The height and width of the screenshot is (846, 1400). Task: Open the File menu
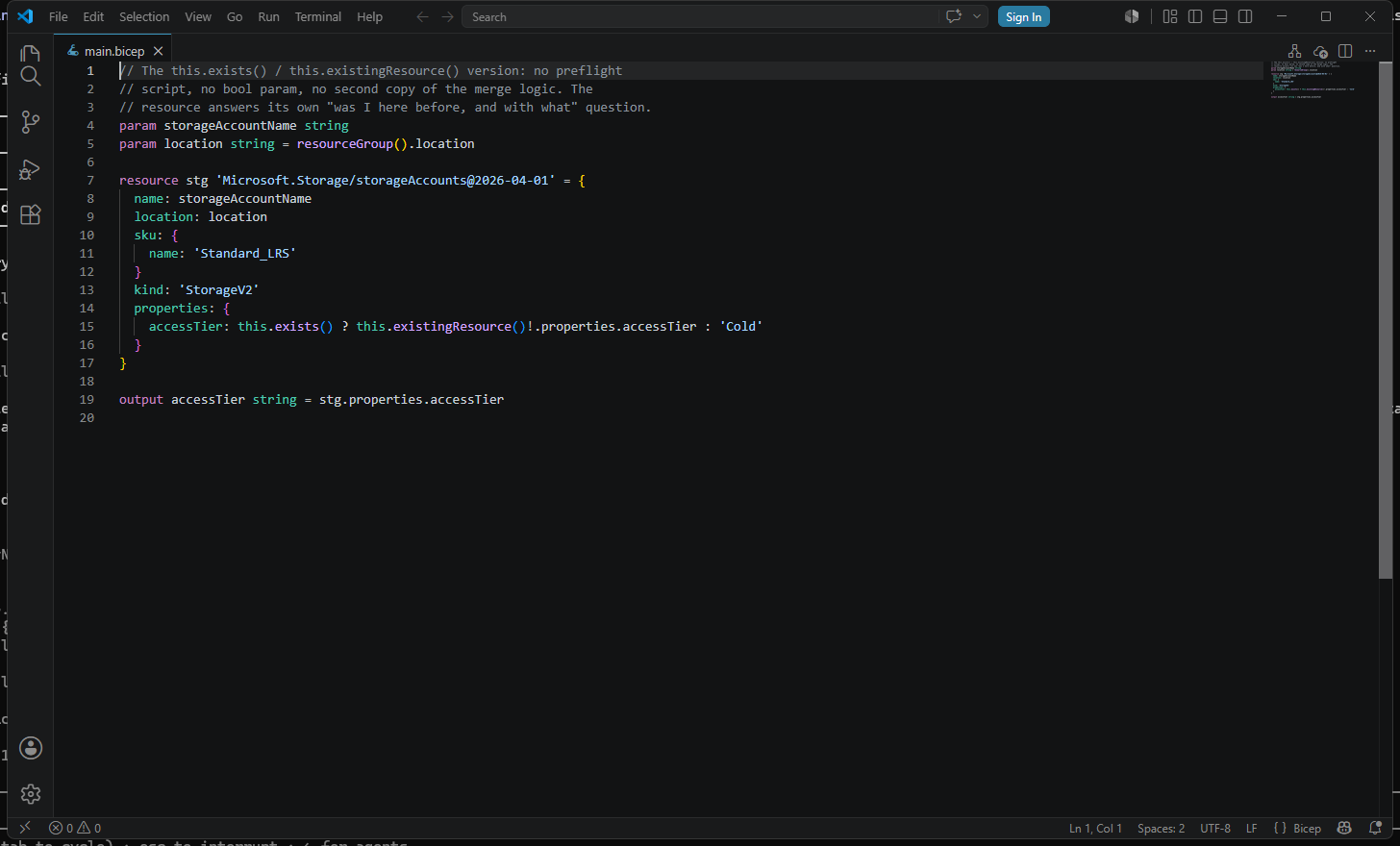(x=59, y=16)
